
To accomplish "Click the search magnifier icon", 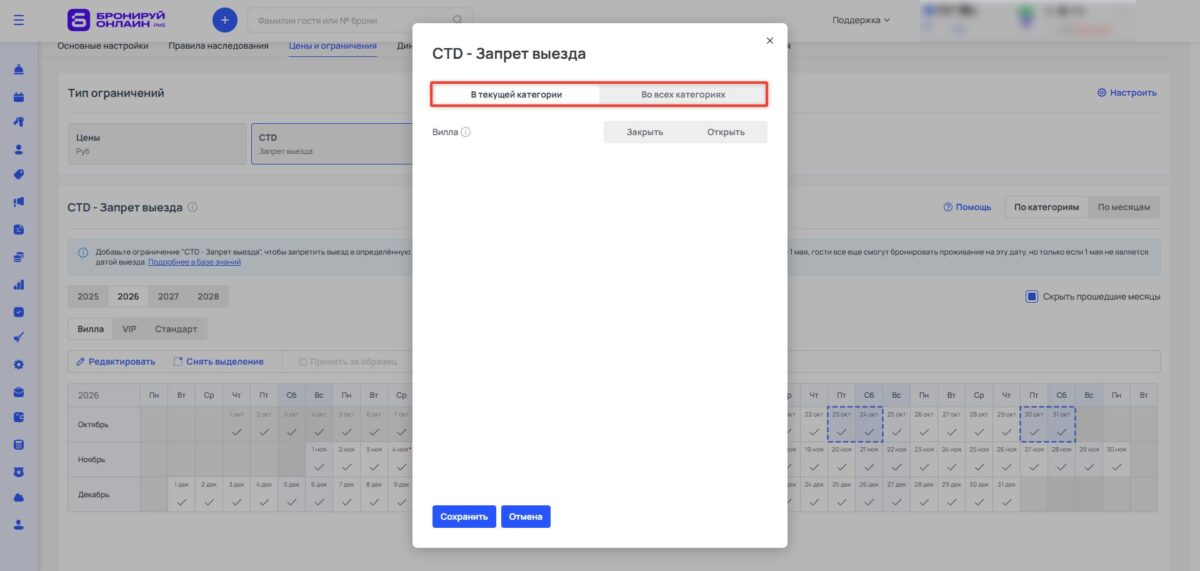I will tap(458, 19).
